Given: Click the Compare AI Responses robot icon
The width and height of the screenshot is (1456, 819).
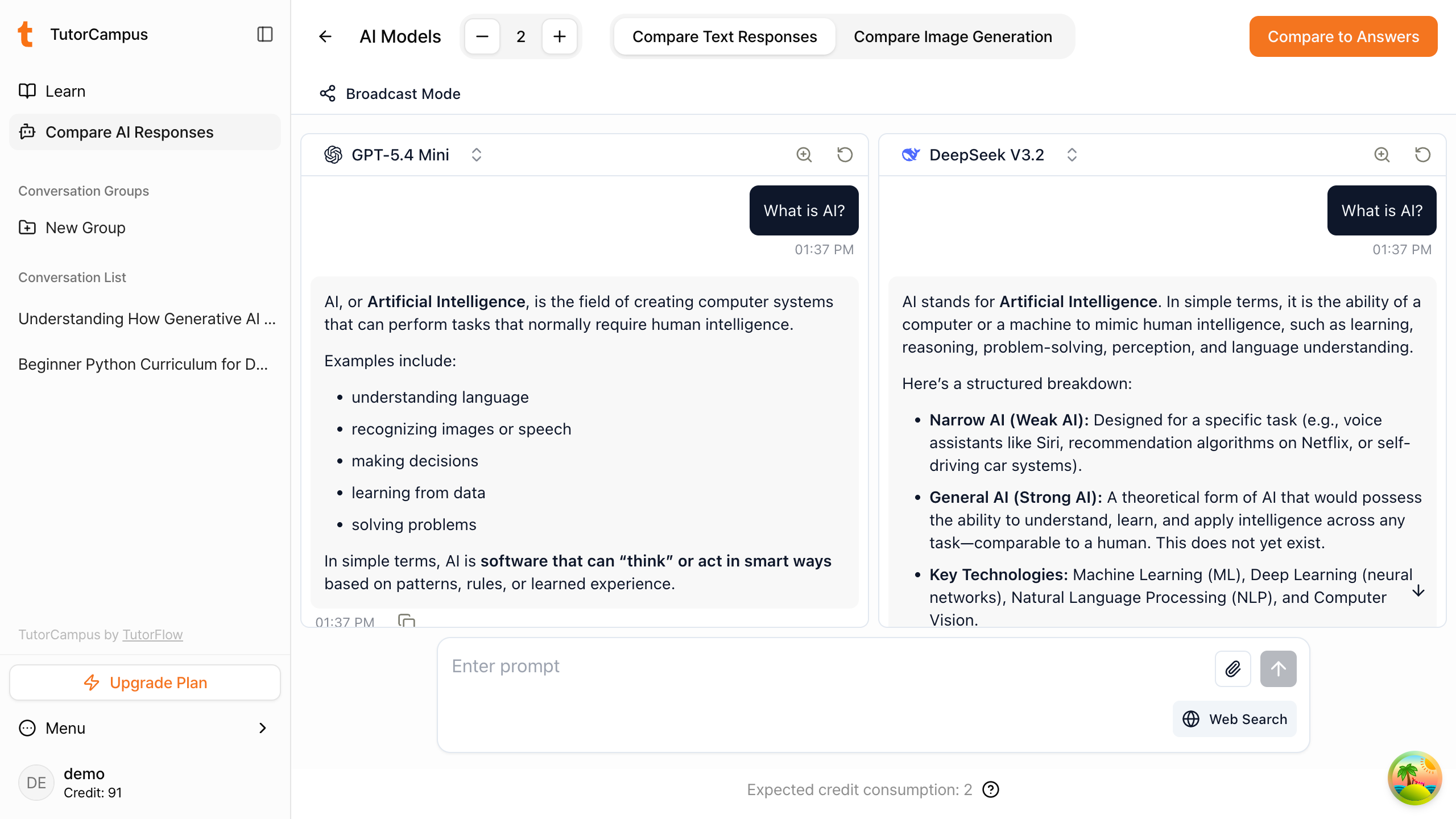Looking at the screenshot, I should [27, 132].
